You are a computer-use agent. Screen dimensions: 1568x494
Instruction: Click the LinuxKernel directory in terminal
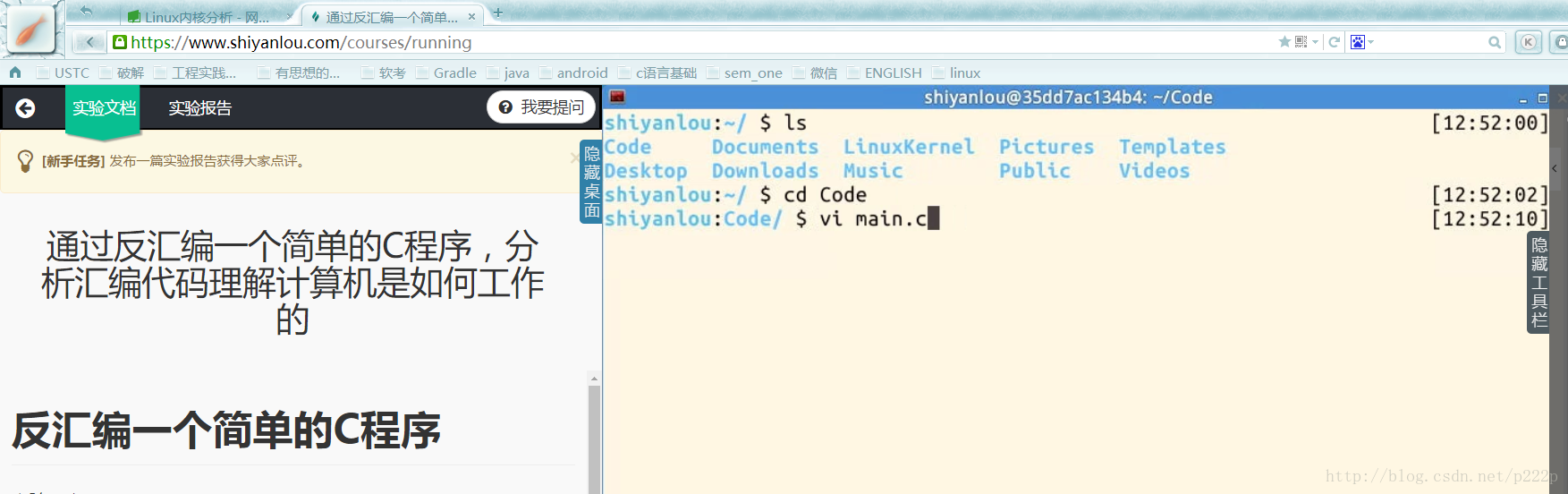pyautogui.click(x=909, y=147)
